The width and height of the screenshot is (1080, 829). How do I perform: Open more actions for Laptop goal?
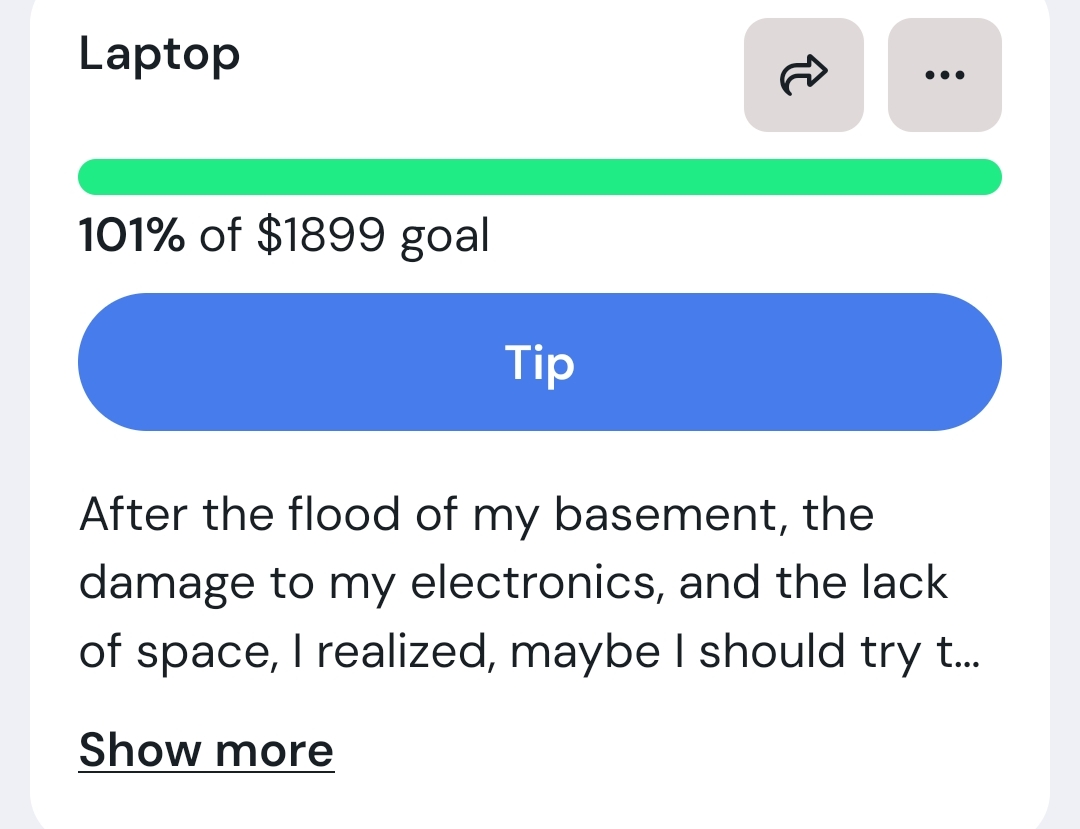tap(944, 75)
